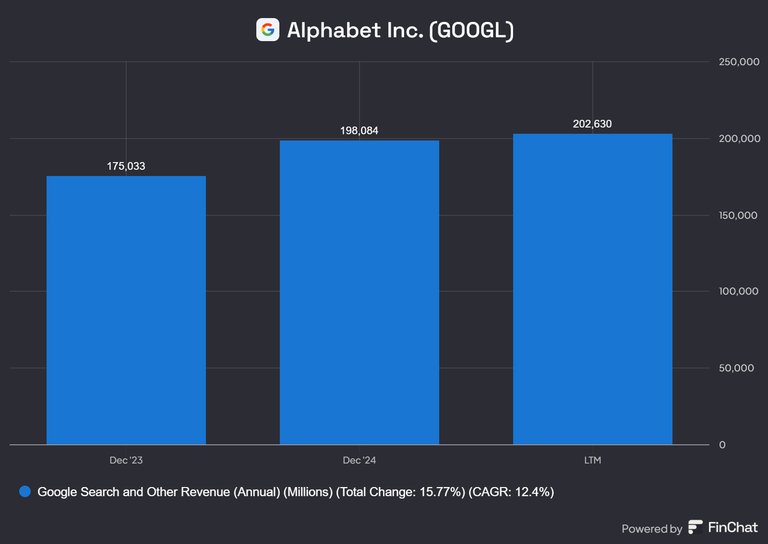Viewport: 768px width, 544px height.
Task: Click the Dec '24 axis label
Action: click(359, 460)
